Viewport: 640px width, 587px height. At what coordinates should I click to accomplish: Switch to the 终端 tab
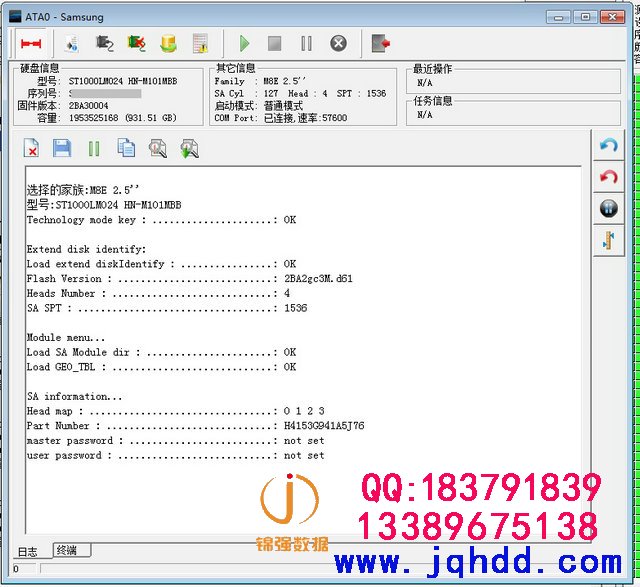[72, 550]
